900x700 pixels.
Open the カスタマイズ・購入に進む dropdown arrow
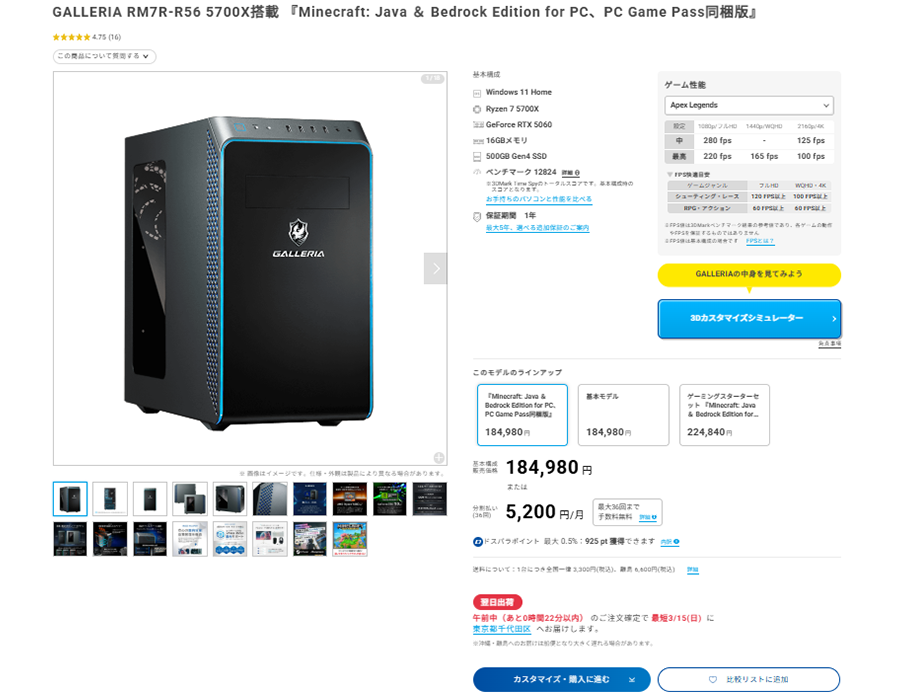631,679
